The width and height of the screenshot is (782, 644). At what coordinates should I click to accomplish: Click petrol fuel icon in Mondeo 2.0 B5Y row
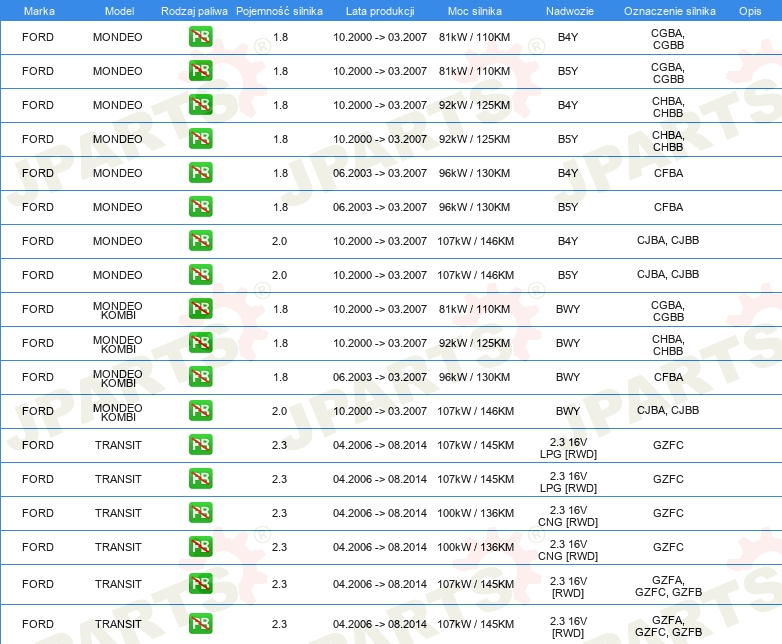200,274
